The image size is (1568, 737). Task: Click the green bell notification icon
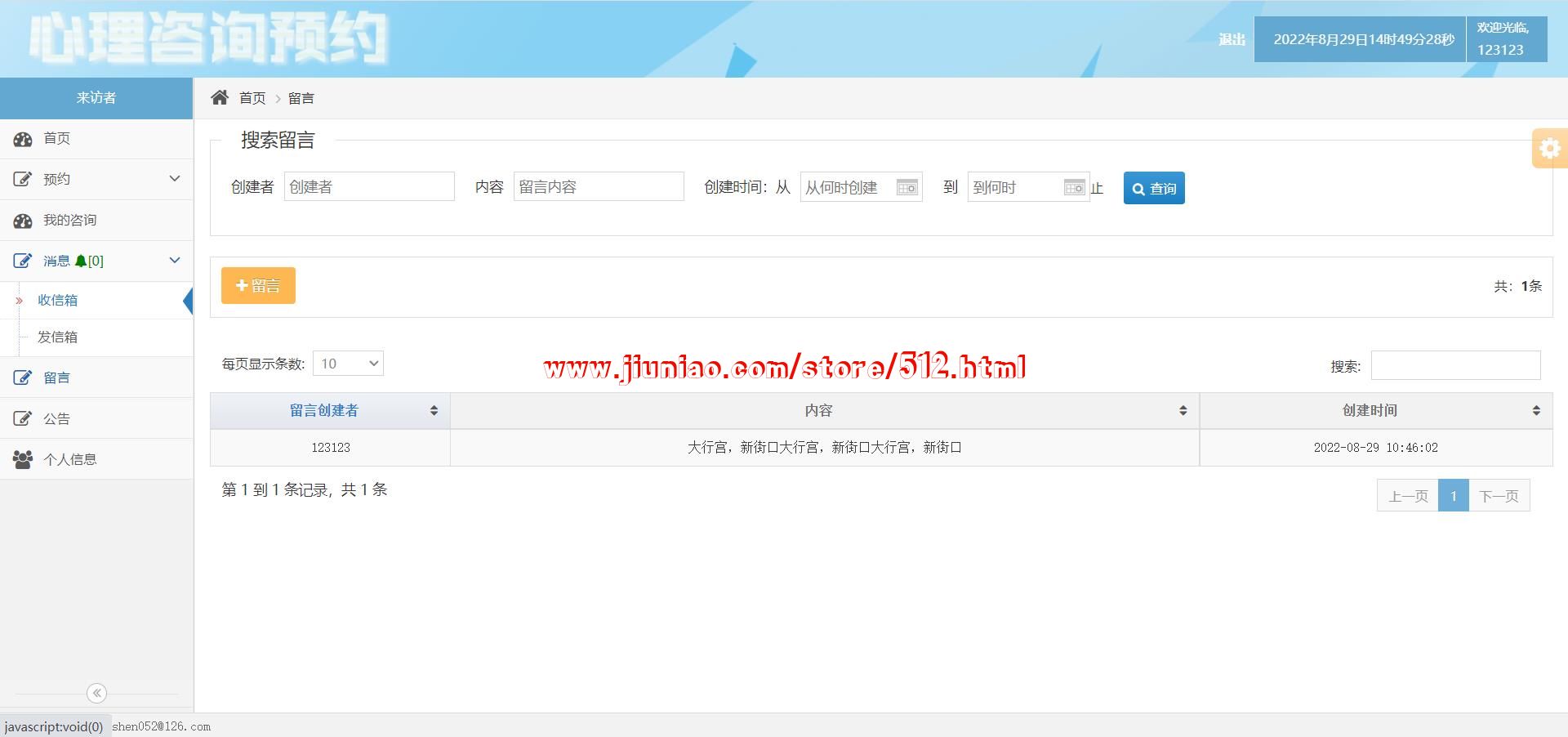(80, 261)
